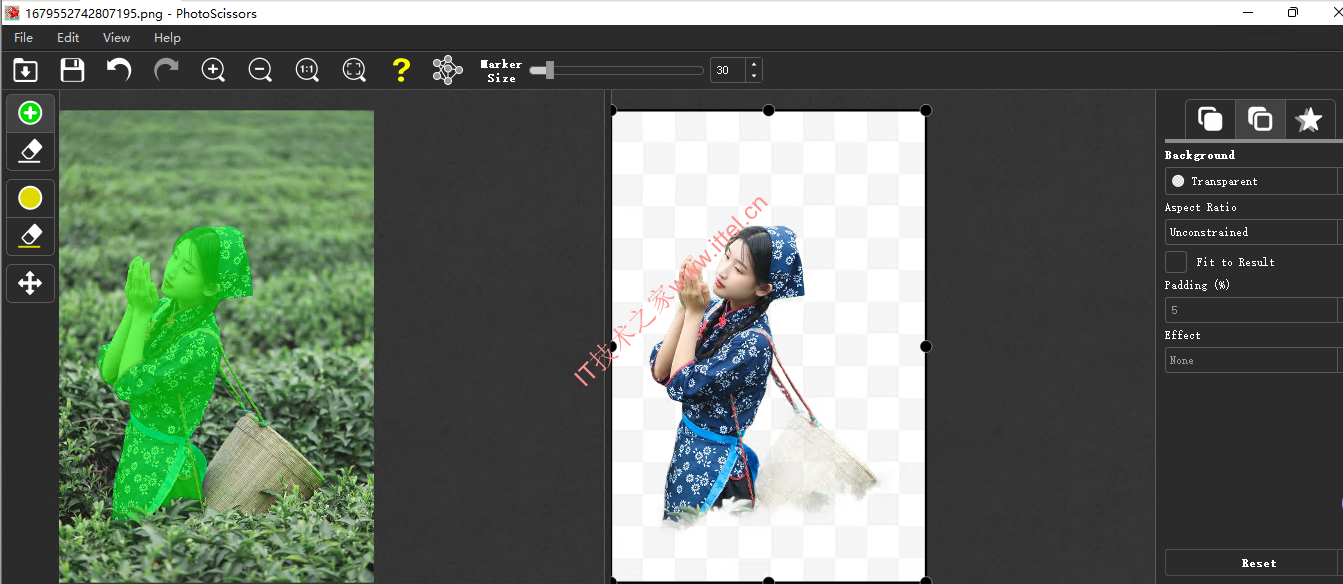Click the top-center crop handle on the result
The width and height of the screenshot is (1343, 584).
768,110
